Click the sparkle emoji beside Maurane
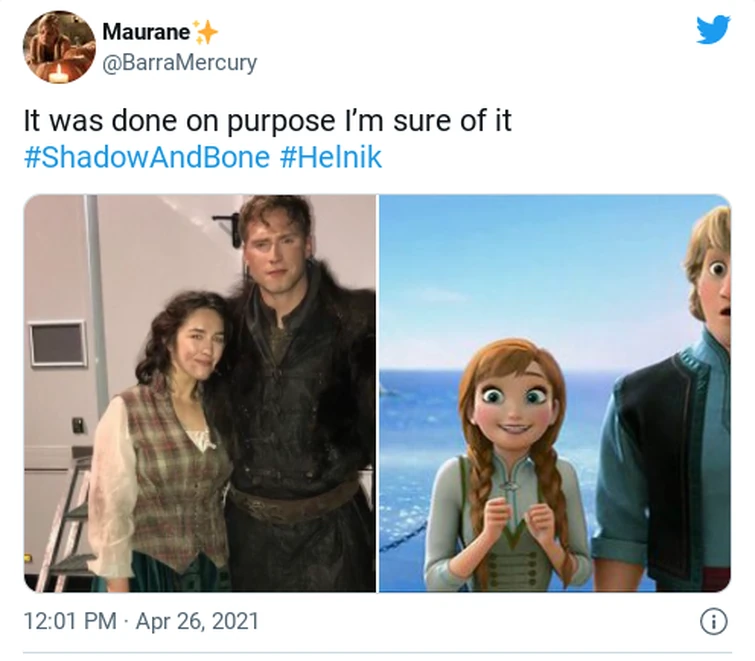 pos(205,32)
